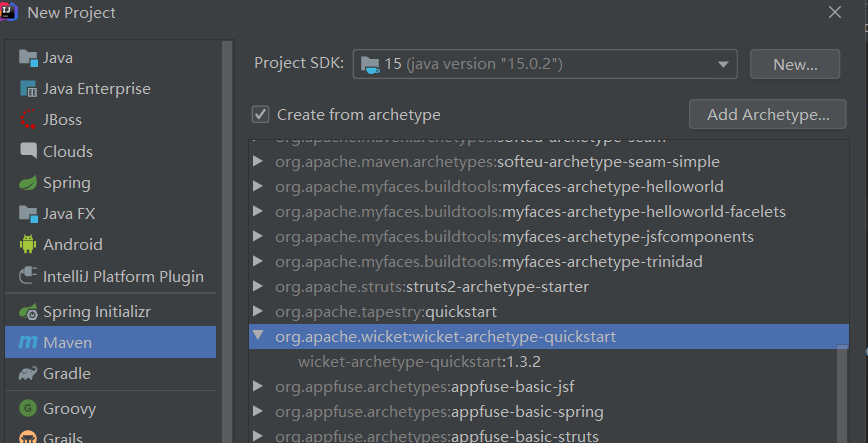Click the IntelliJ Platform Plugin icon
The height and width of the screenshot is (443, 868).
click(x=28, y=276)
